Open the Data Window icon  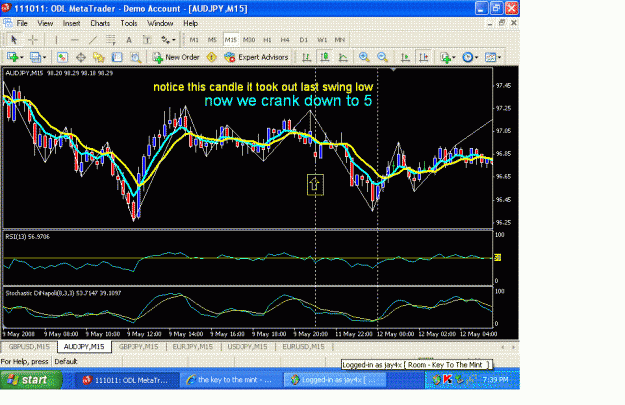(81, 57)
